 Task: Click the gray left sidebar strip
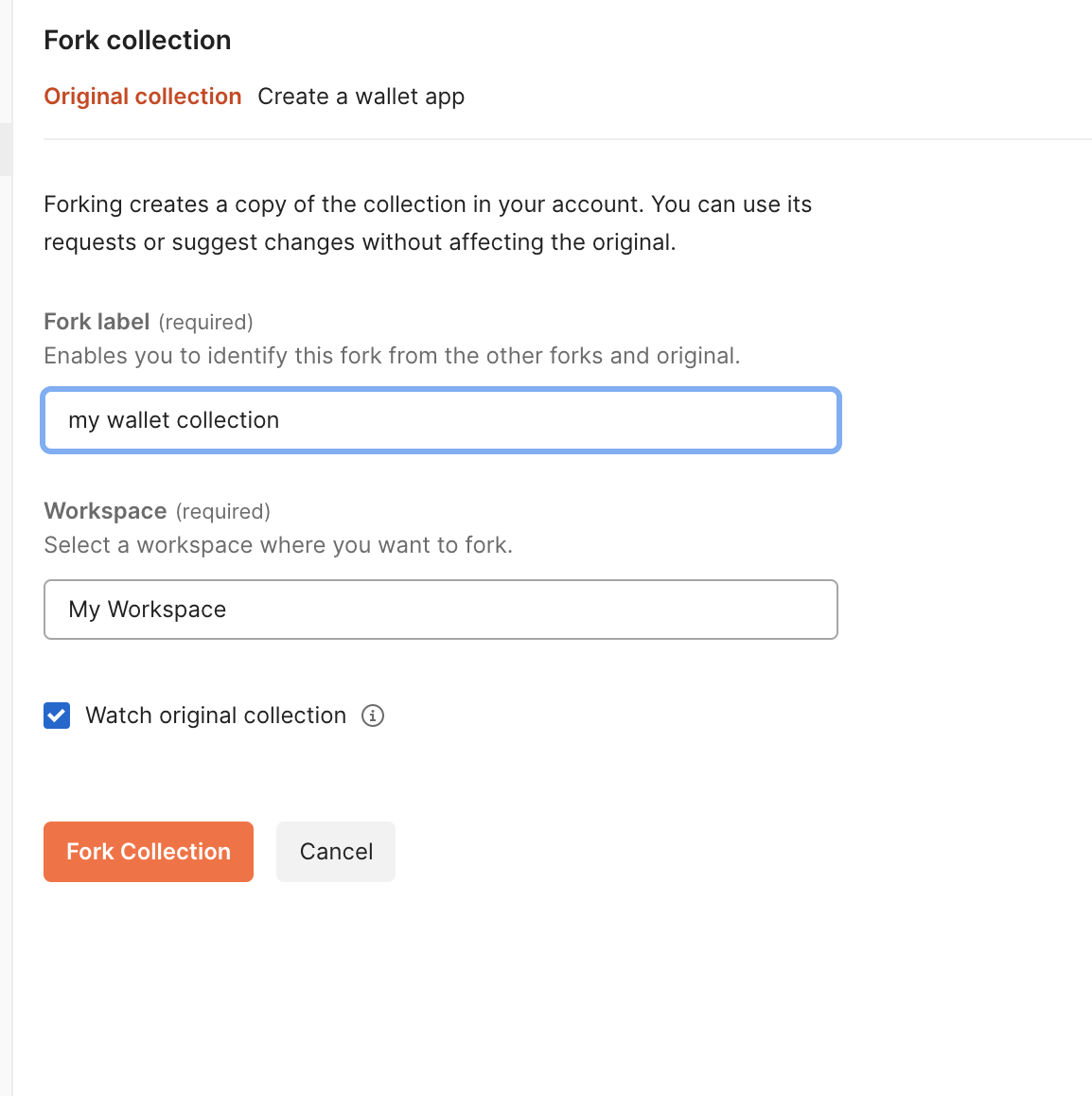tap(6, 568)
